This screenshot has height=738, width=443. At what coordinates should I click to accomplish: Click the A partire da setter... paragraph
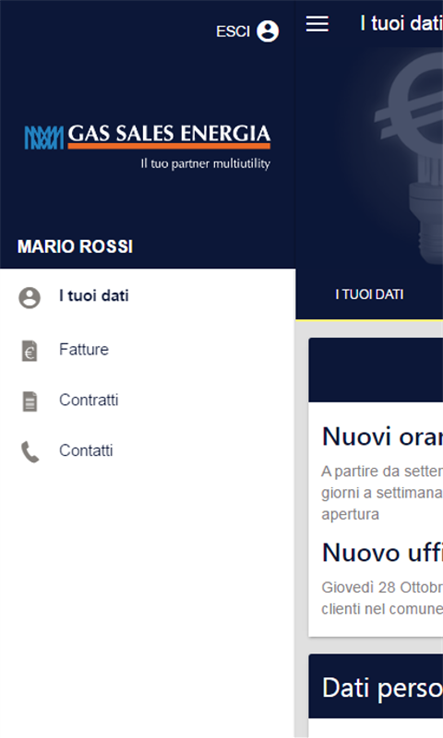pos(382,493)
